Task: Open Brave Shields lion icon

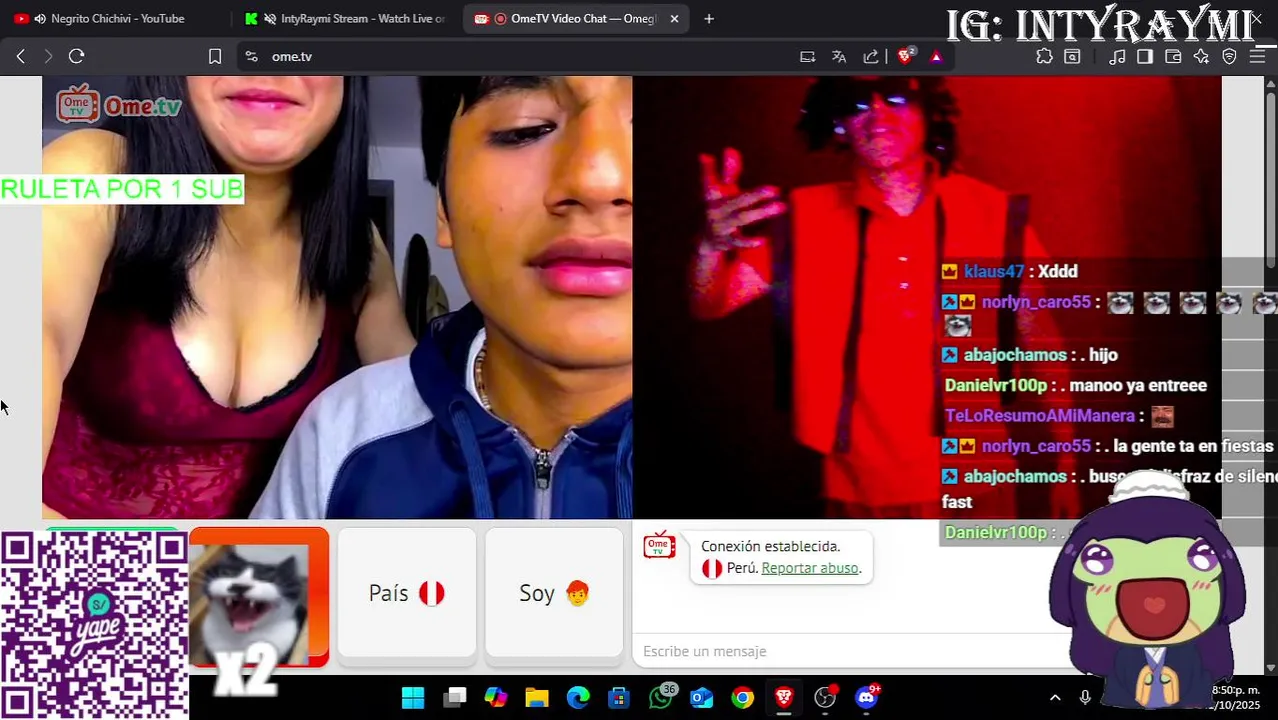Action: click(905, 57)
